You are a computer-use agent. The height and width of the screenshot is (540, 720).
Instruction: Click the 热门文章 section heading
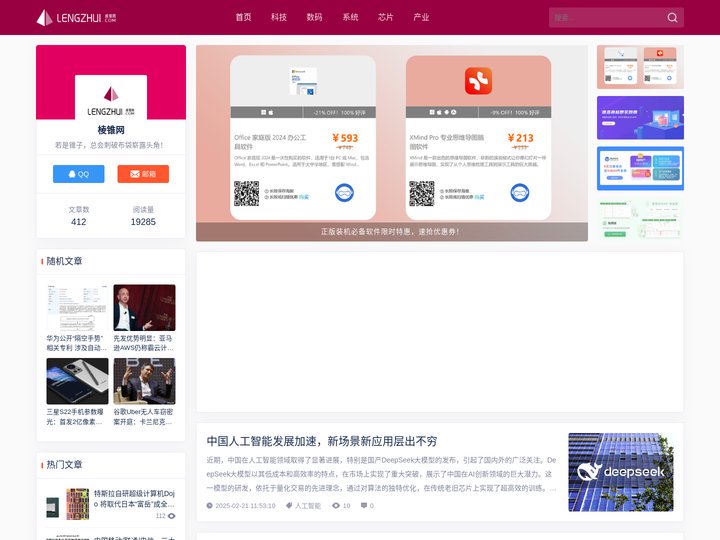pyautogui.click(x=64, y=465)
